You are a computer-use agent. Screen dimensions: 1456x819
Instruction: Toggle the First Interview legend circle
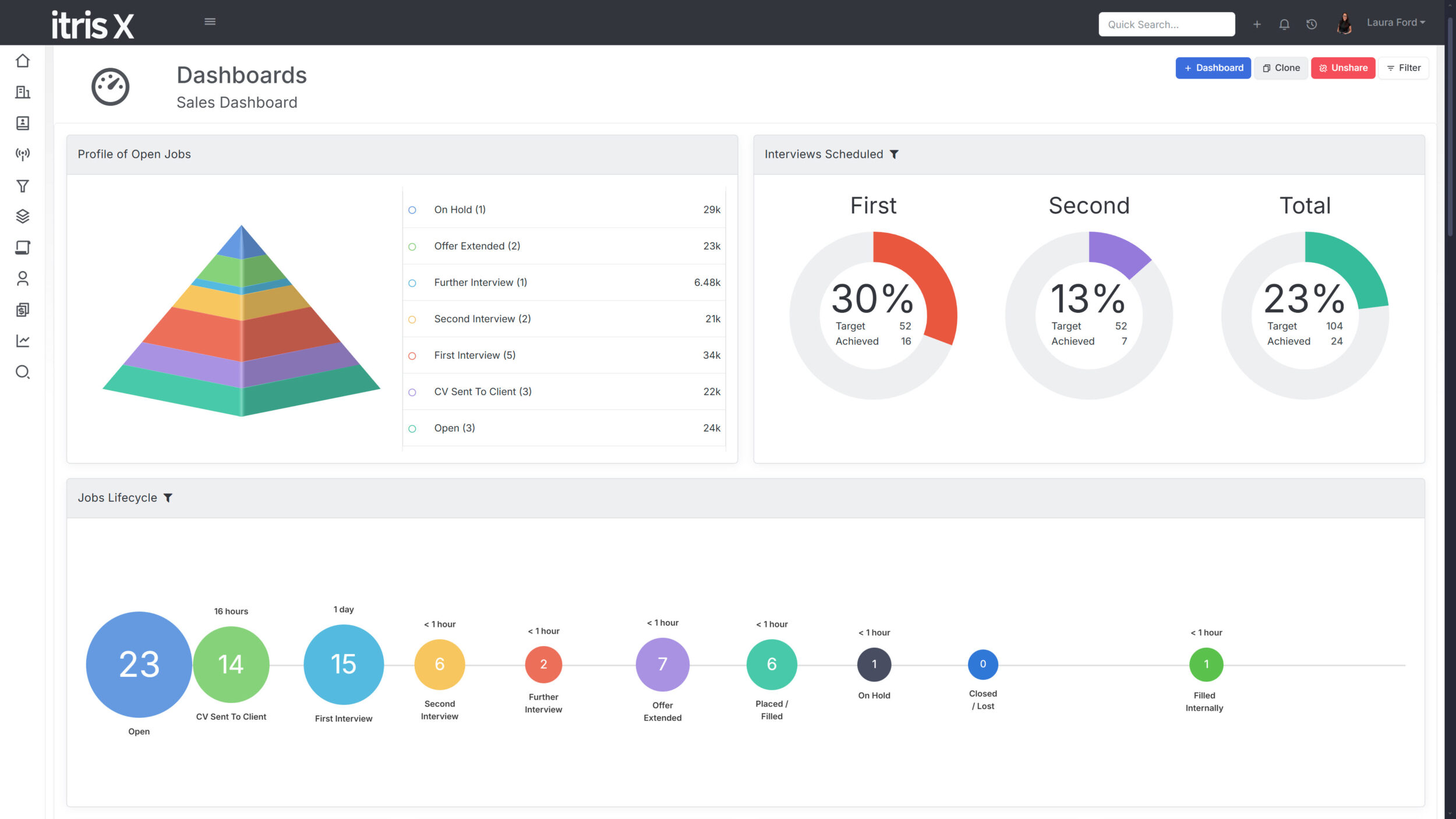pos(412,356)
